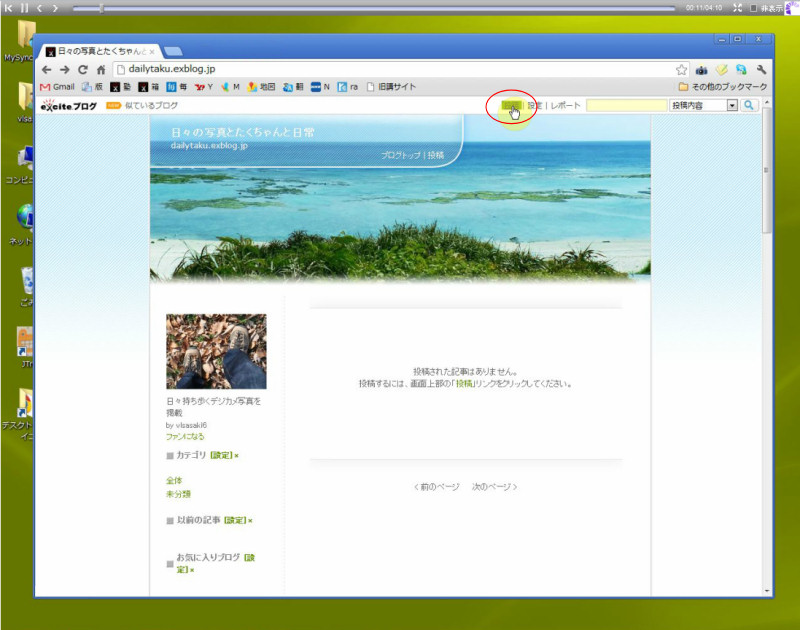Open the 版 bookmark
The height and width of the screenshot is (630, 800).
click(92, 87)
